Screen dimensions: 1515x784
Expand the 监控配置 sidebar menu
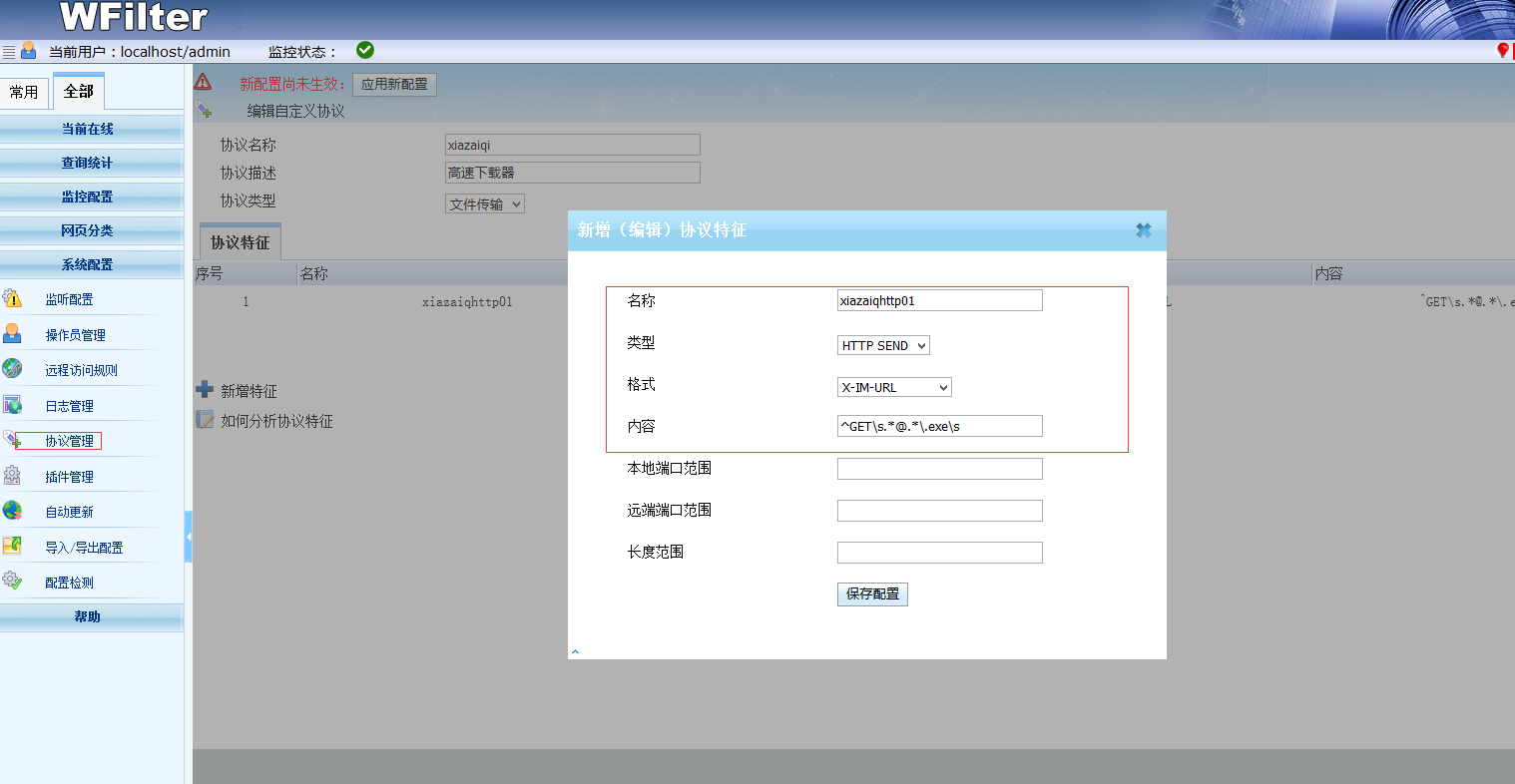point(88,196)
